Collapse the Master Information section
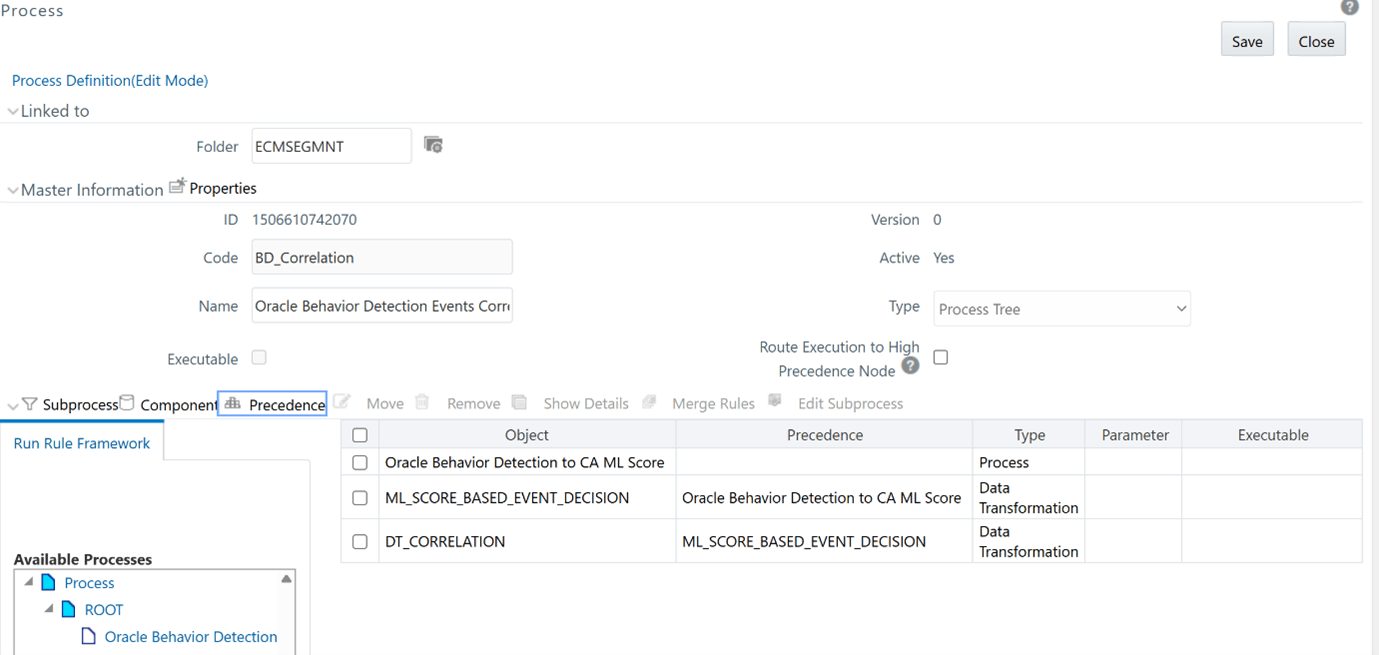The width and height of the screenshot is (1379, 655). pyautogui.click(x=13, y=190)
